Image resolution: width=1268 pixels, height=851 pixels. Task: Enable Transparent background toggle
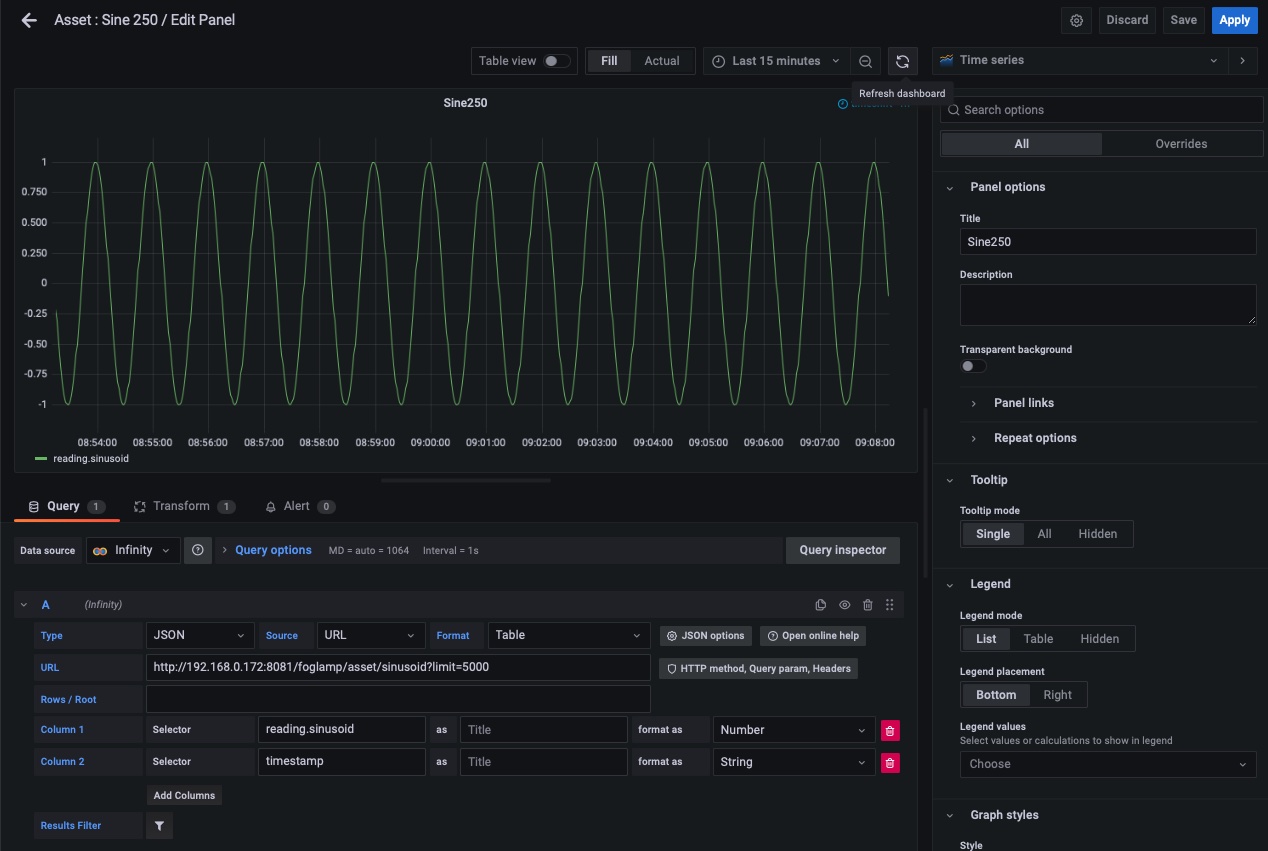[x=972, y=366]
